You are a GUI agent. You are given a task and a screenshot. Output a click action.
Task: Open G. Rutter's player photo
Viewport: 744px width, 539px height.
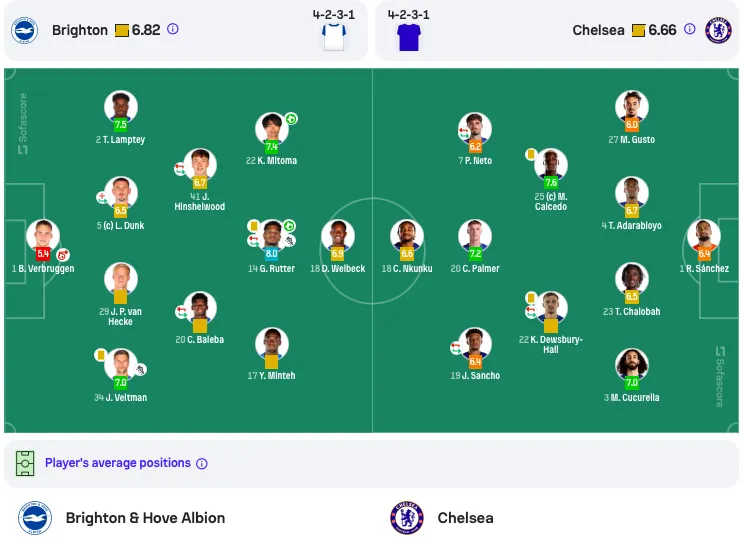[x=272, y=235]
